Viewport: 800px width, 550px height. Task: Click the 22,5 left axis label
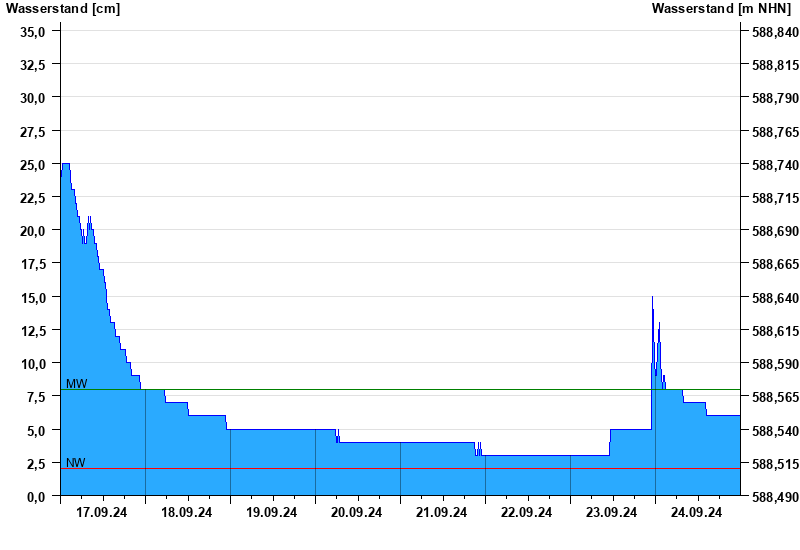(x=33, y=198)
